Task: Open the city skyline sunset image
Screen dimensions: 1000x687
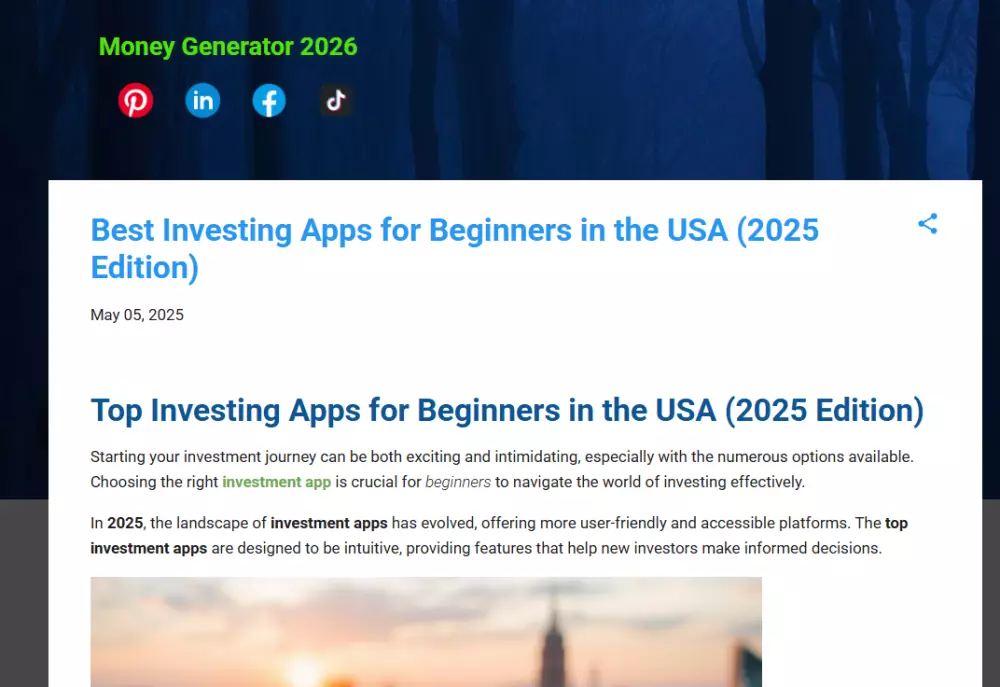Action: point(426,632)
